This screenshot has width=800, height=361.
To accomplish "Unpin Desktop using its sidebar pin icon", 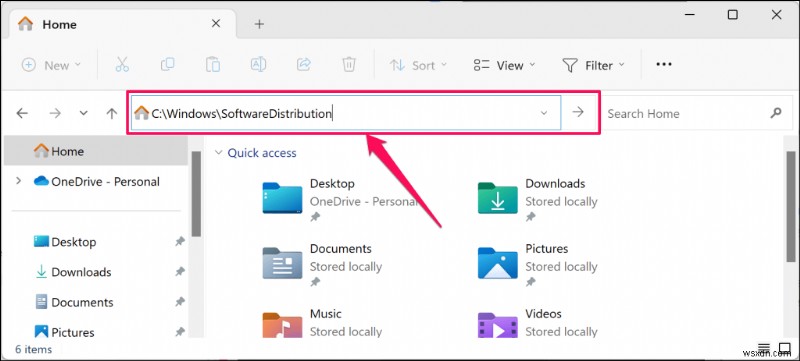I will [x=180, y=242].
